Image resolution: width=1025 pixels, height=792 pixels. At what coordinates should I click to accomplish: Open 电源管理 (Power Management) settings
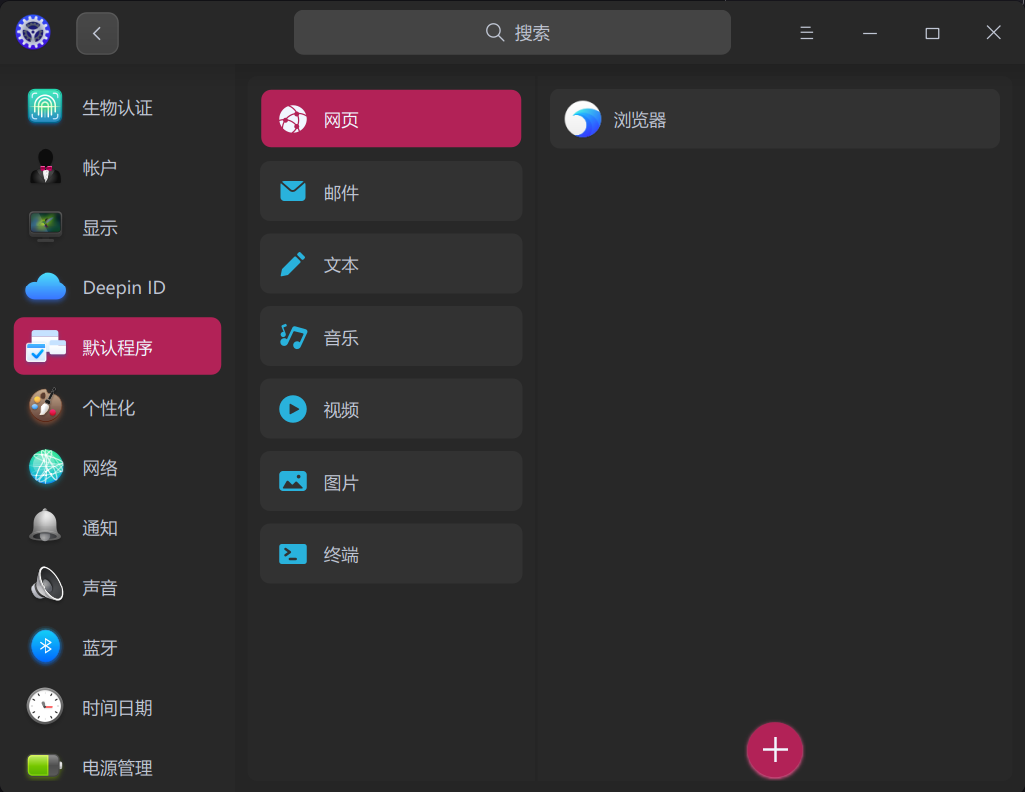coord(115,767)
